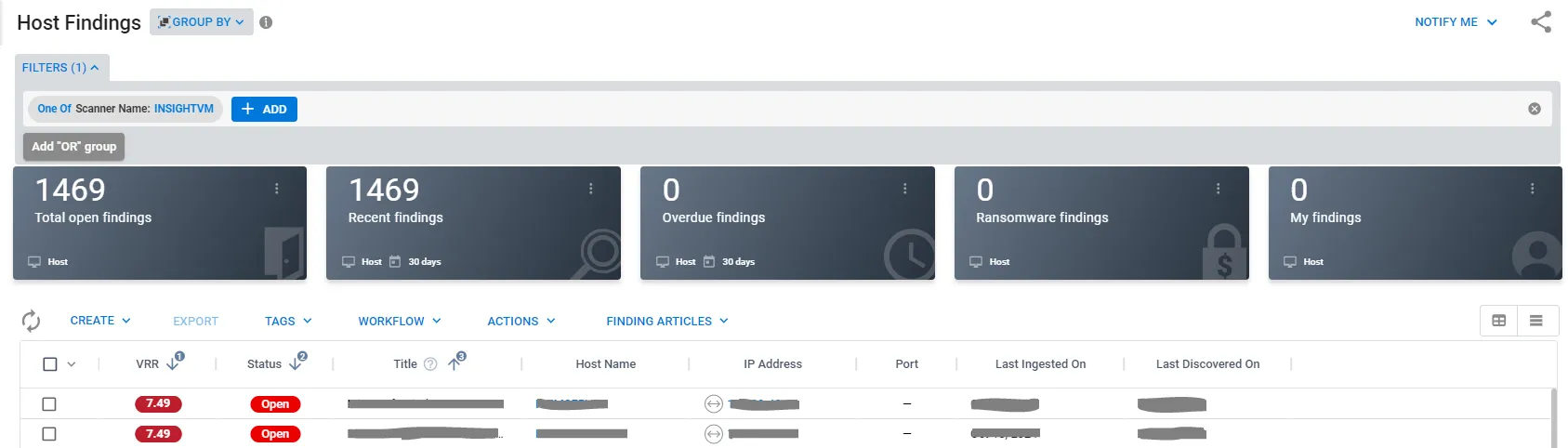Click the calendar icon on Recent findings card
Viewport: 1568px width, 448px height.
point(395,262)
